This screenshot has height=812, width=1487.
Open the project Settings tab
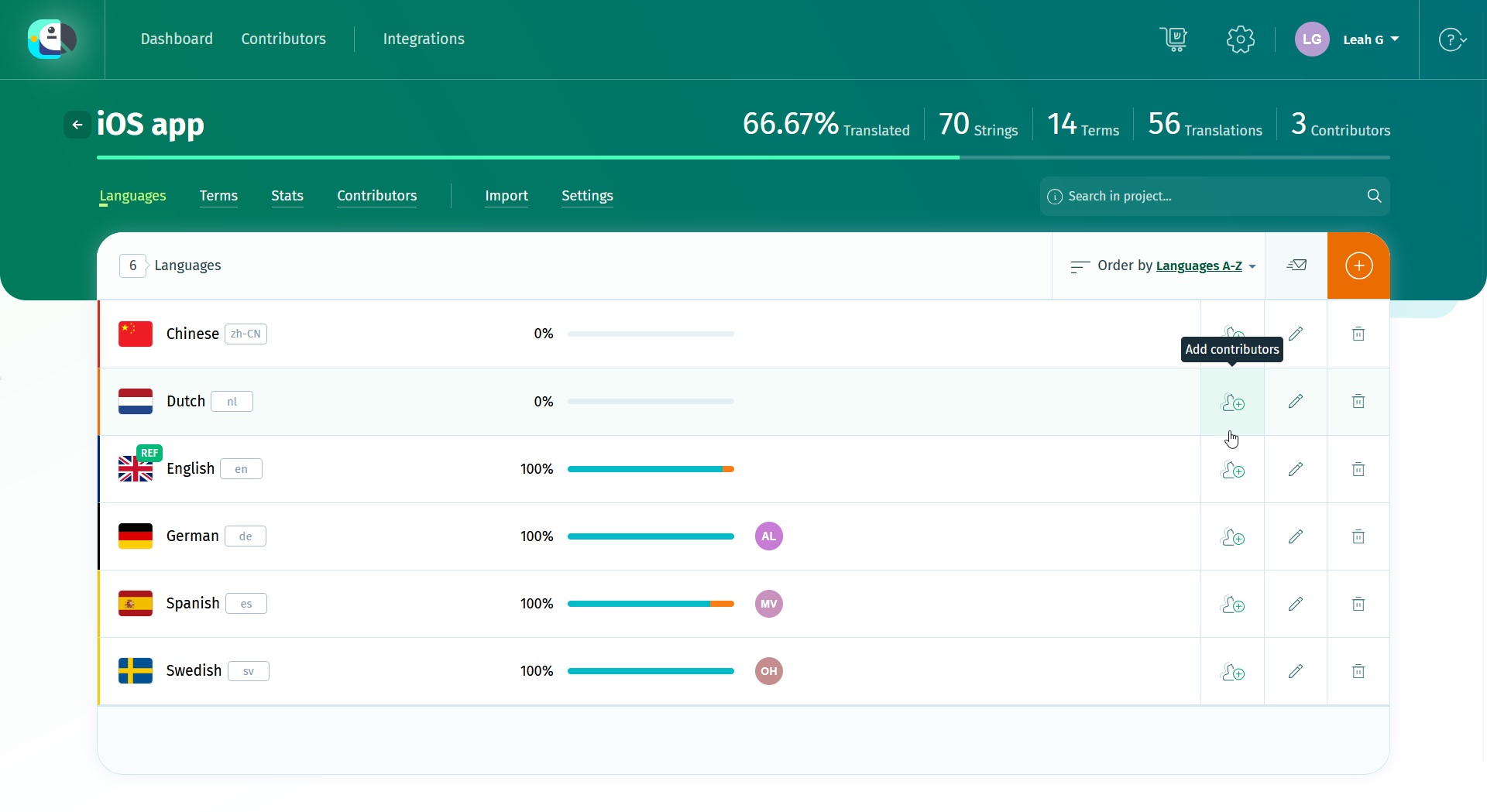point(587,196)
